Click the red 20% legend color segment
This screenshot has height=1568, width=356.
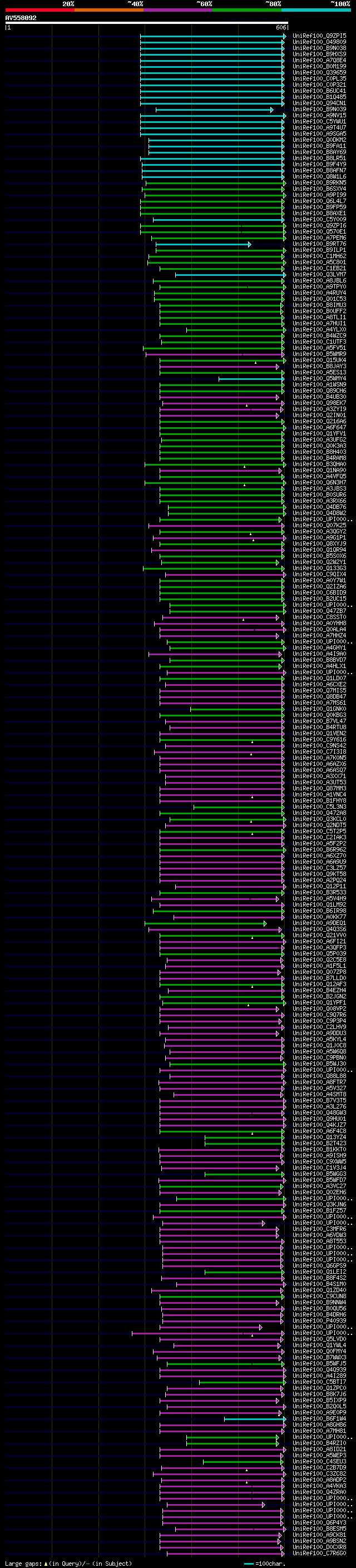pyautogui.click(x=39, y=10)
